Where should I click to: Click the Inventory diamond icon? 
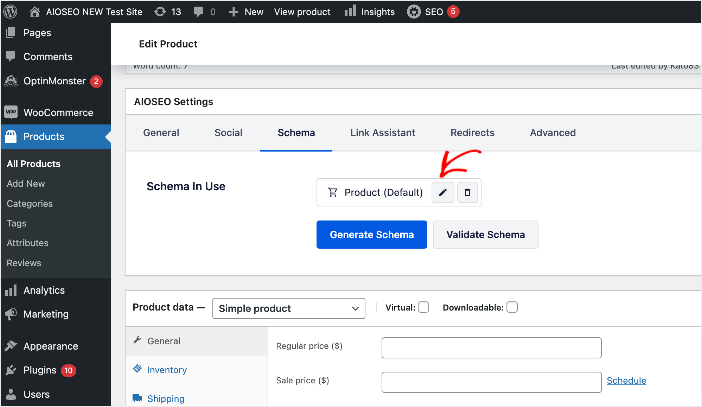tap(137, 368)
